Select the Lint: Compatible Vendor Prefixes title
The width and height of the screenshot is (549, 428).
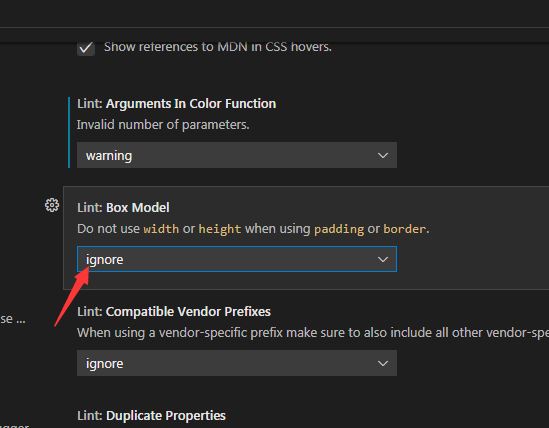point(174,312)
